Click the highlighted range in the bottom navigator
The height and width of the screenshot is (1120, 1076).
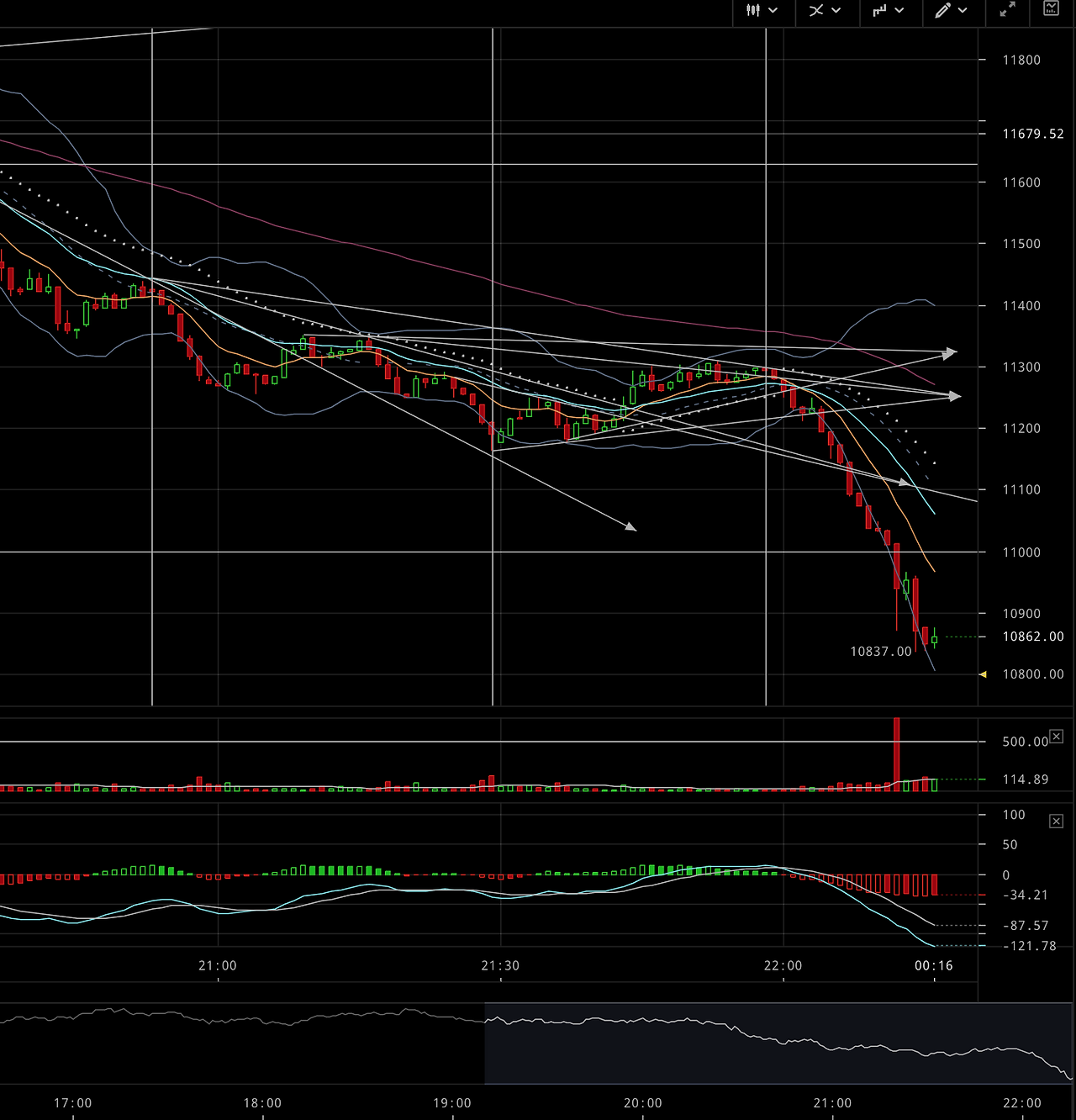click(778, 1043)
